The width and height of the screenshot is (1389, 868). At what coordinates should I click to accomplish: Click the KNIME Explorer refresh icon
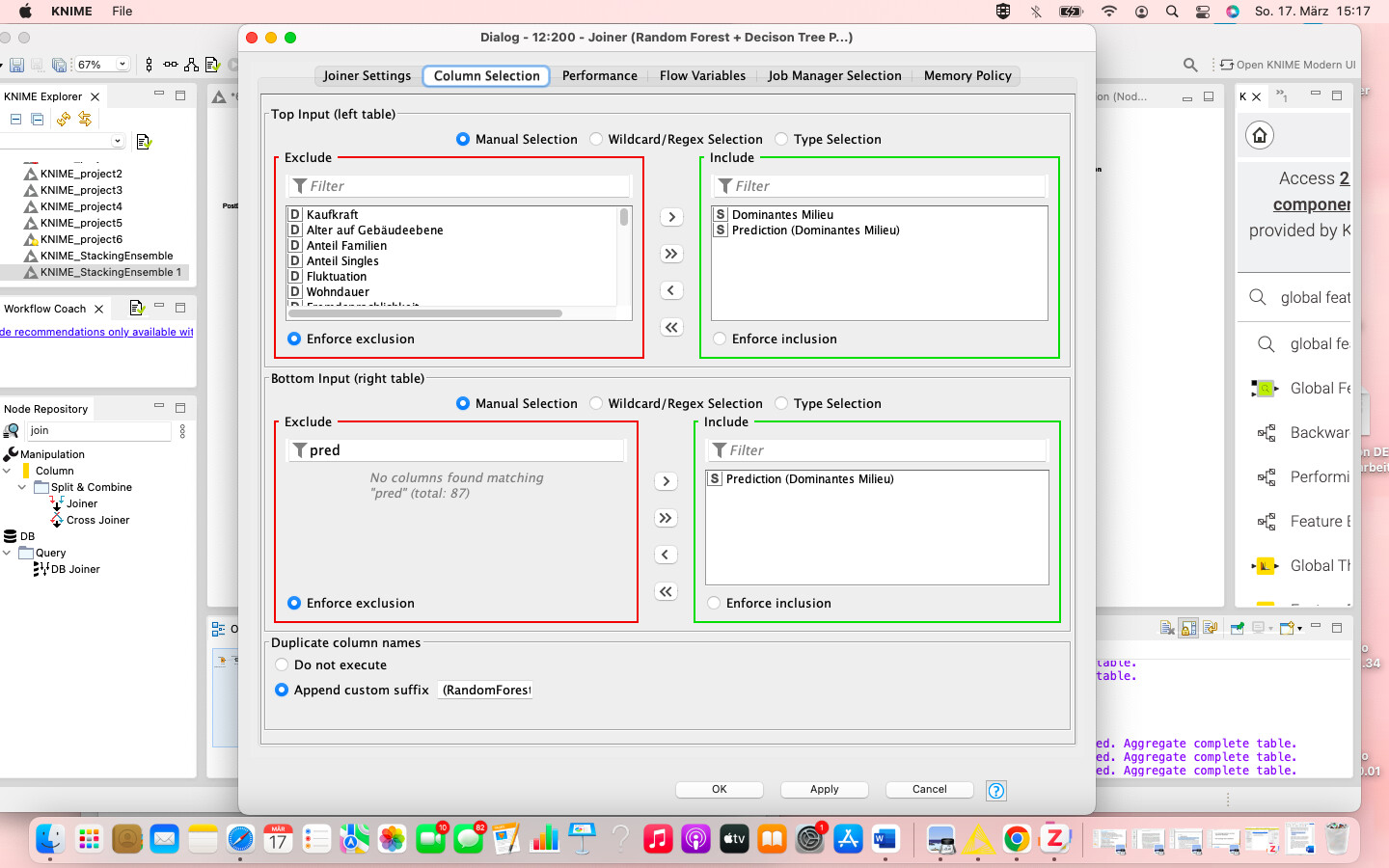[64, 120]
